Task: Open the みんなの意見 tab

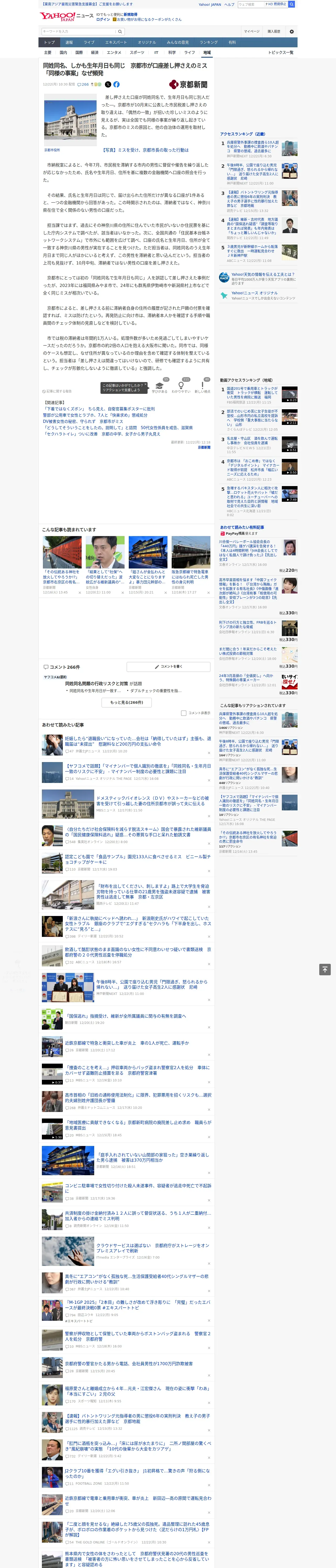Action: coord(178,43)
